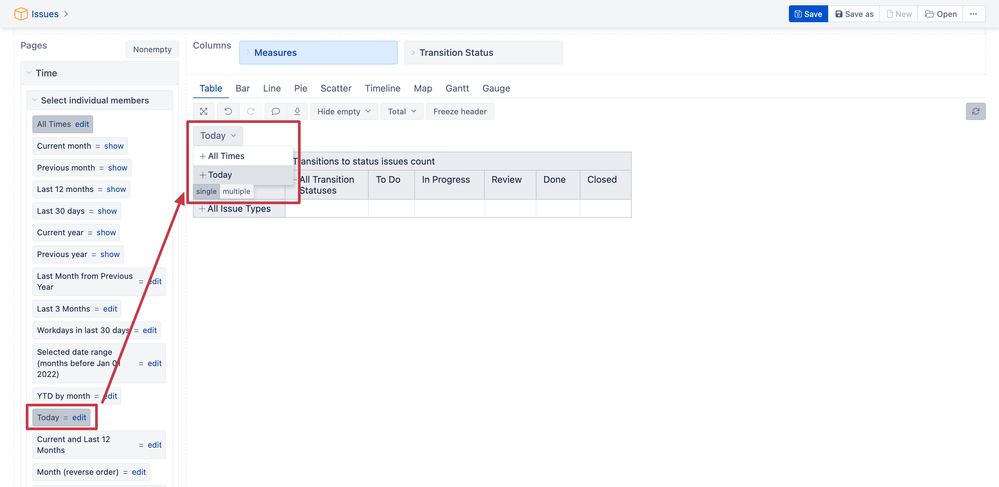Expand the All Times plus icon in dropdown
The image size is (999, 487).
click(x=203, y=156)
